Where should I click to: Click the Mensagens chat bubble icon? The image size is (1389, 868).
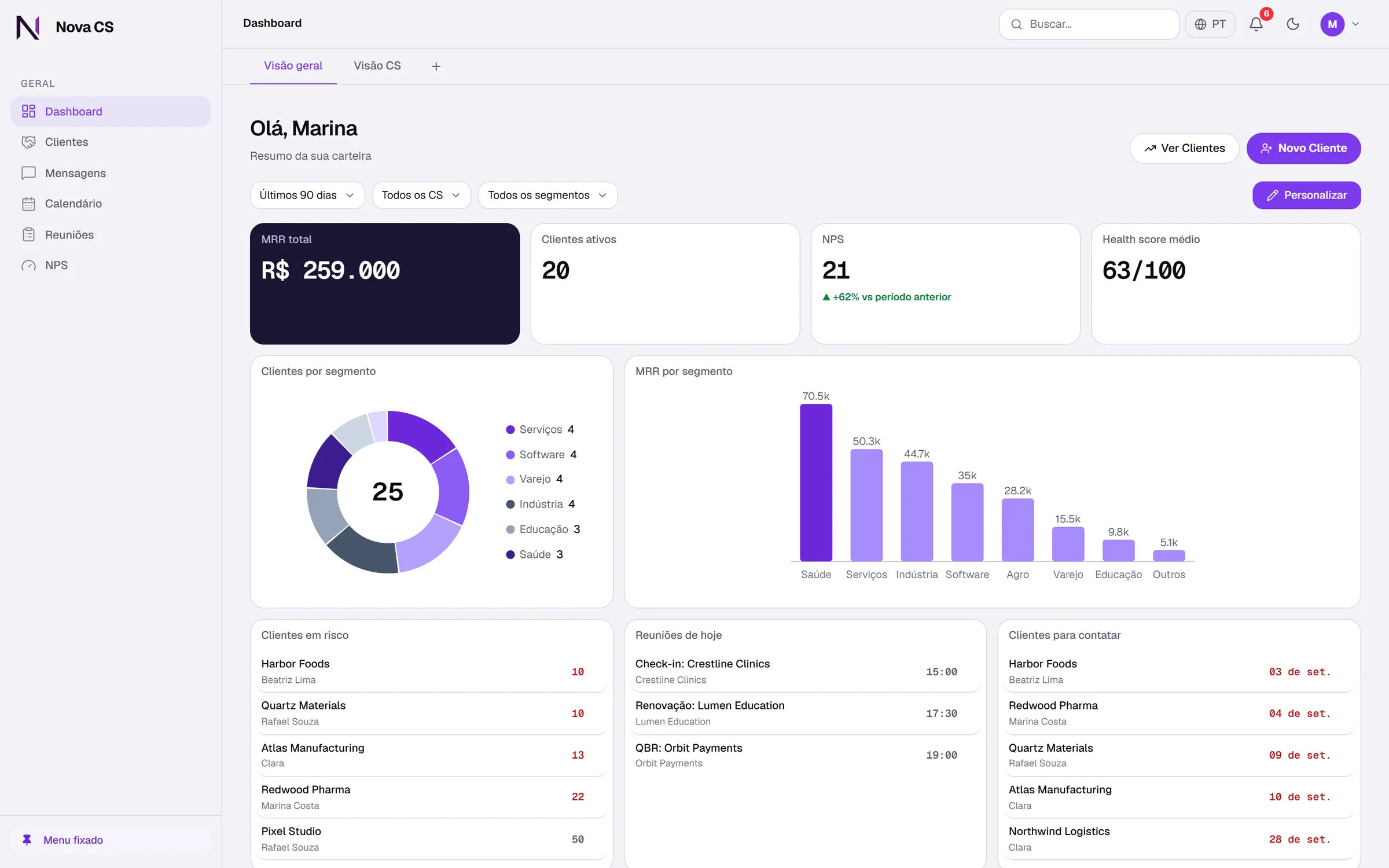[x=28, y=173]
